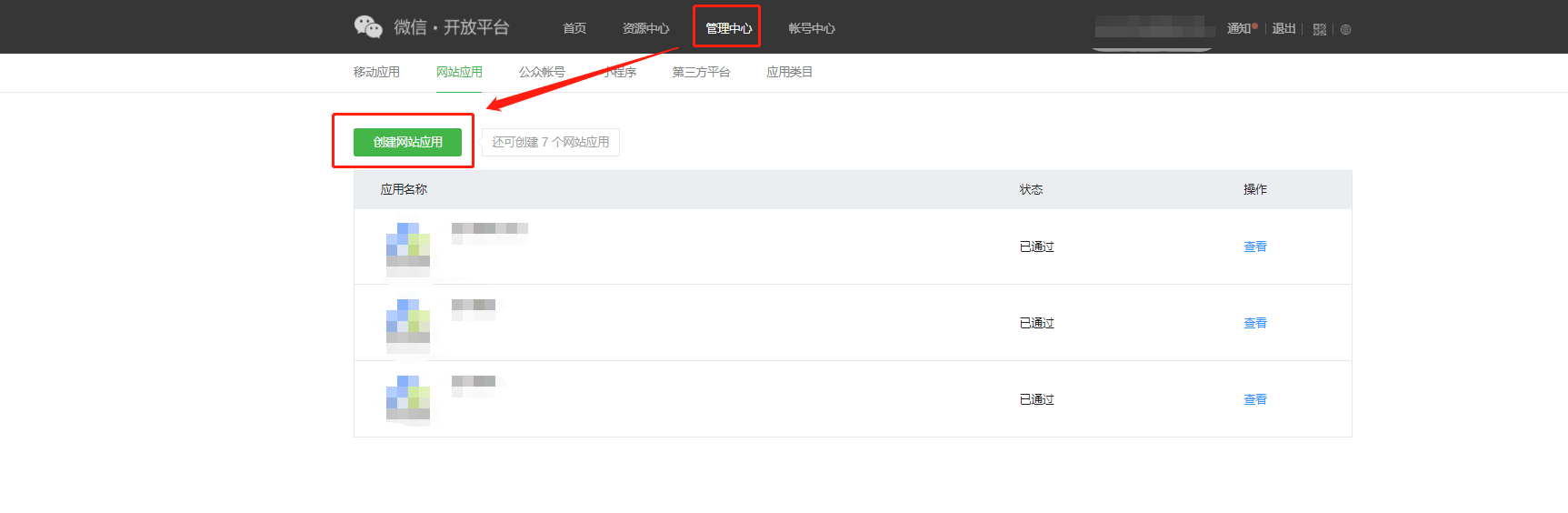Viewport: 1568px width, 513px height.
Task: Click the blurred account name in header
Action: point(1154,26)
